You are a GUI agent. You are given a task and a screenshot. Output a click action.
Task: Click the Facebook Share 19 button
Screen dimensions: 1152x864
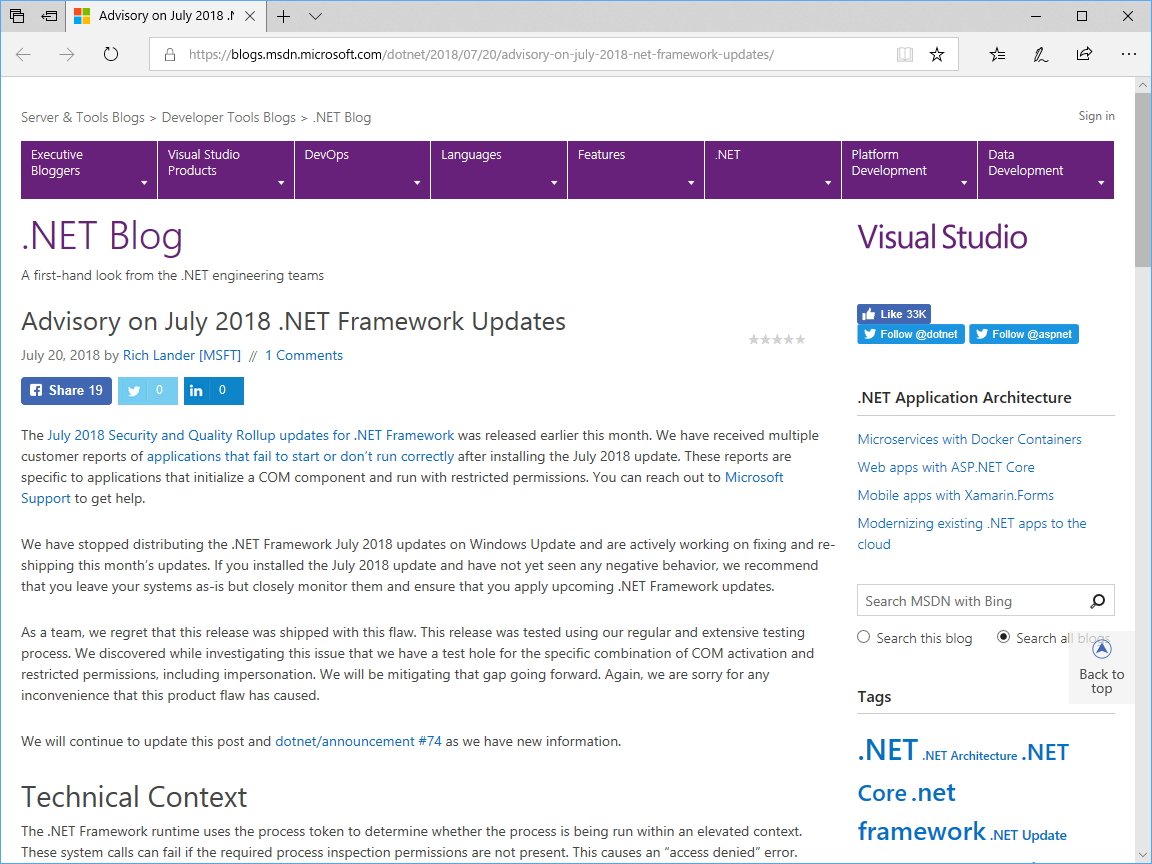coord(66,391)
